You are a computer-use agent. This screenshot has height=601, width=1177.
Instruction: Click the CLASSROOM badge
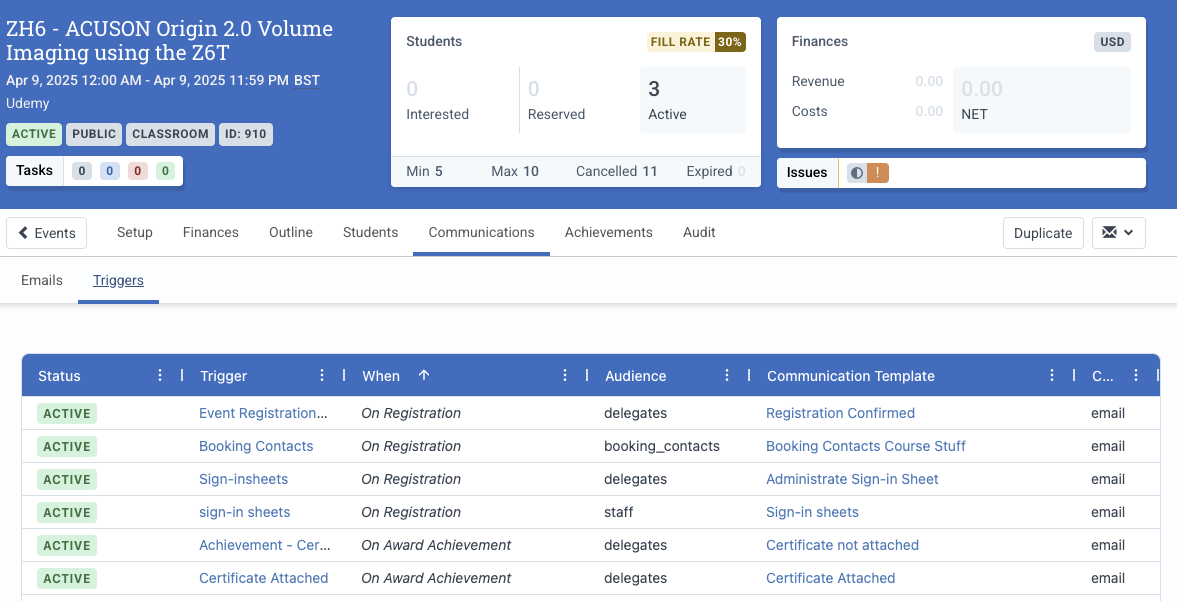(x=170, y=134)
